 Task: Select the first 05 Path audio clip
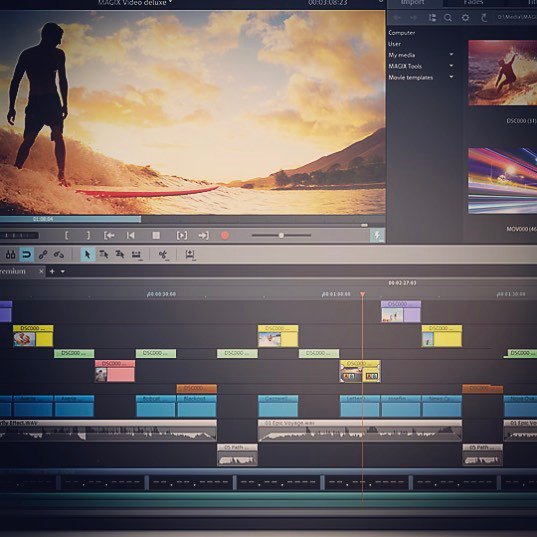pos(237,455)
